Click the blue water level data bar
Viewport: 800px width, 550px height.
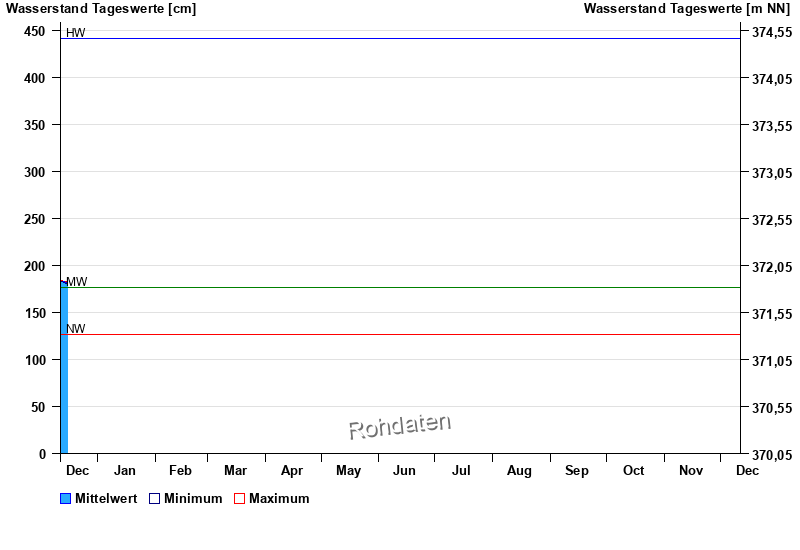(x=64, y=370)
